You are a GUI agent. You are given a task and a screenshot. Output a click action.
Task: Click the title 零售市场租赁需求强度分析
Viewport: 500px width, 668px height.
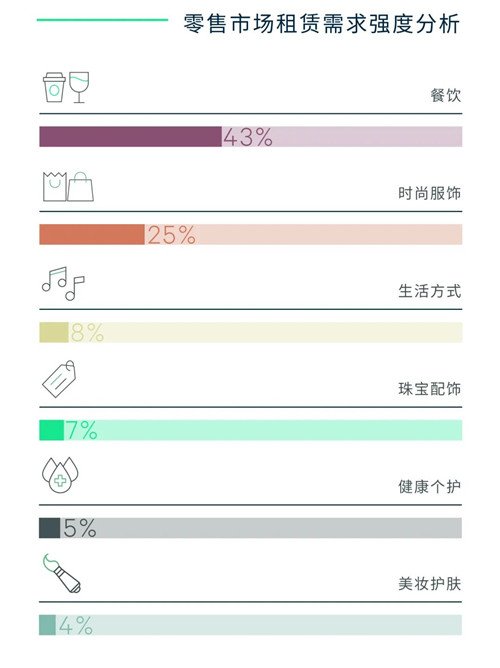coord(322,23)
